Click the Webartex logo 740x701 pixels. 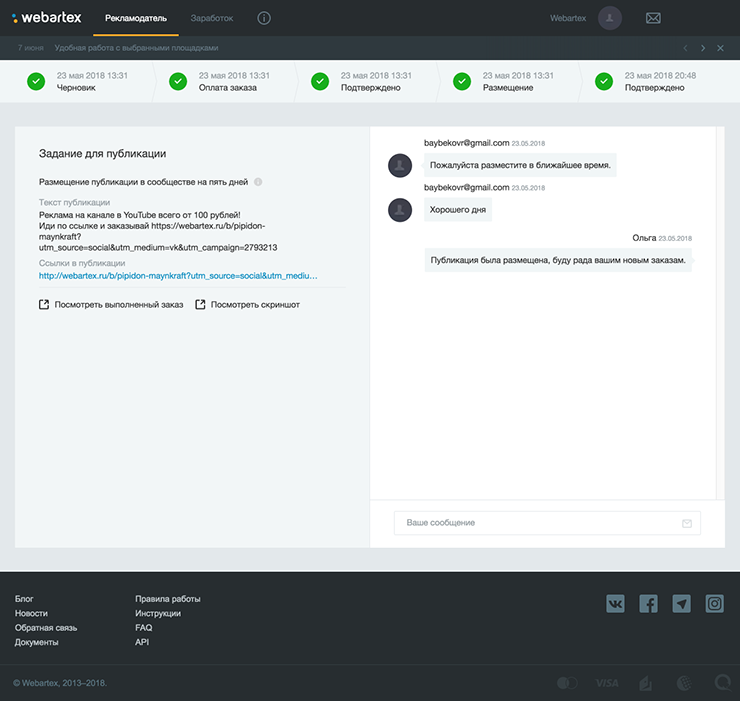pyautogui.click(x=47, y=18)
